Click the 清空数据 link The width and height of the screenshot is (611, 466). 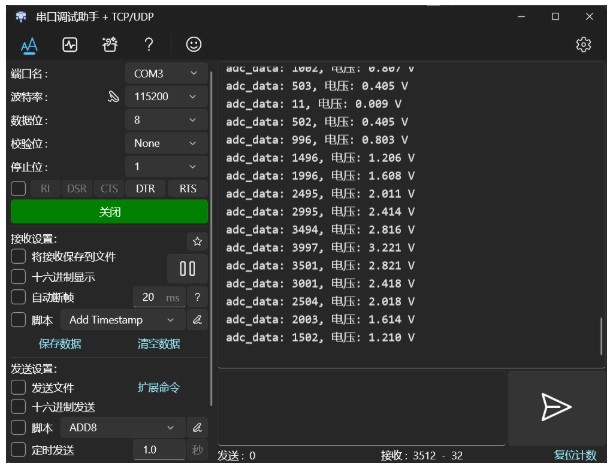[158, 344]
